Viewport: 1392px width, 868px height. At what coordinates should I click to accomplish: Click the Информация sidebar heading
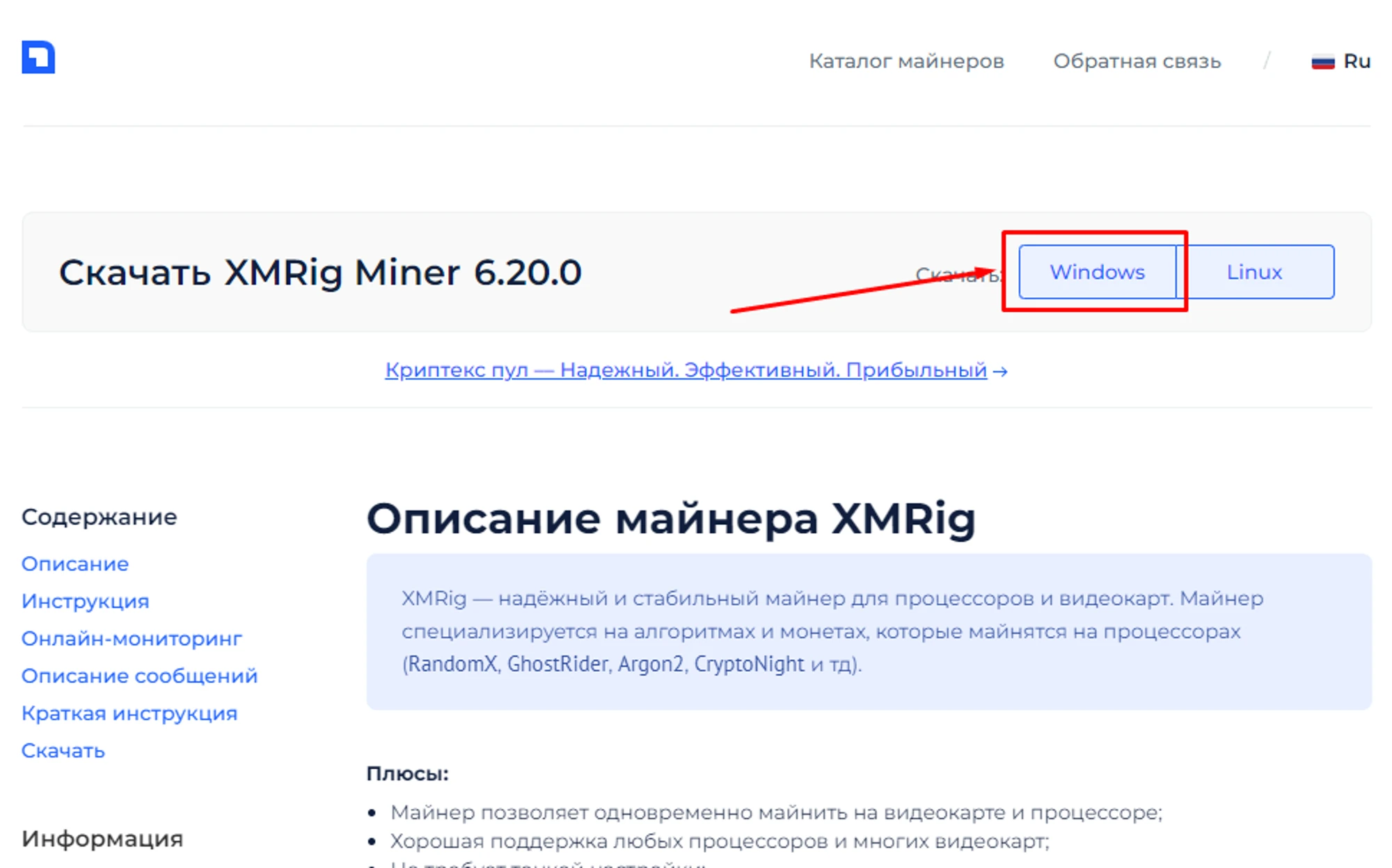(102, 839)
